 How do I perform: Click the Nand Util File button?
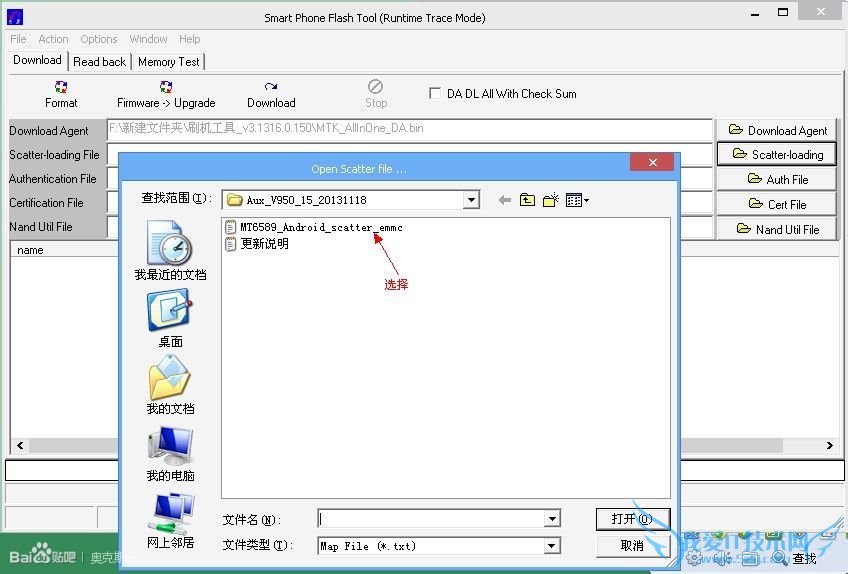click(x=777, y=229)
